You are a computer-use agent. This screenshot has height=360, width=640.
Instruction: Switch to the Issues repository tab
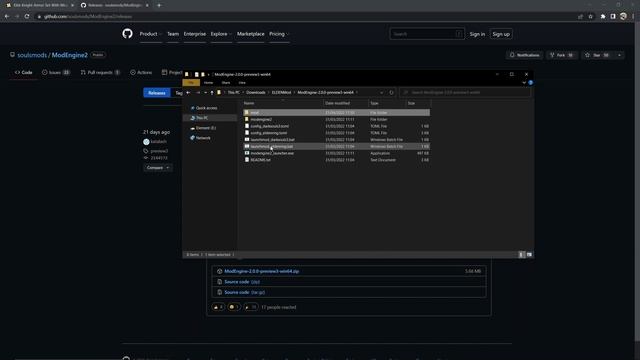point(56,72)
